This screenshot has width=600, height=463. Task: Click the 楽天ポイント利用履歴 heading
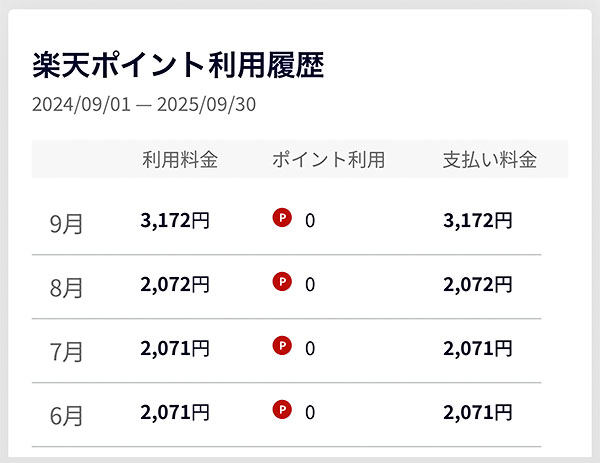pyautogui.click(x=178, y=65)
